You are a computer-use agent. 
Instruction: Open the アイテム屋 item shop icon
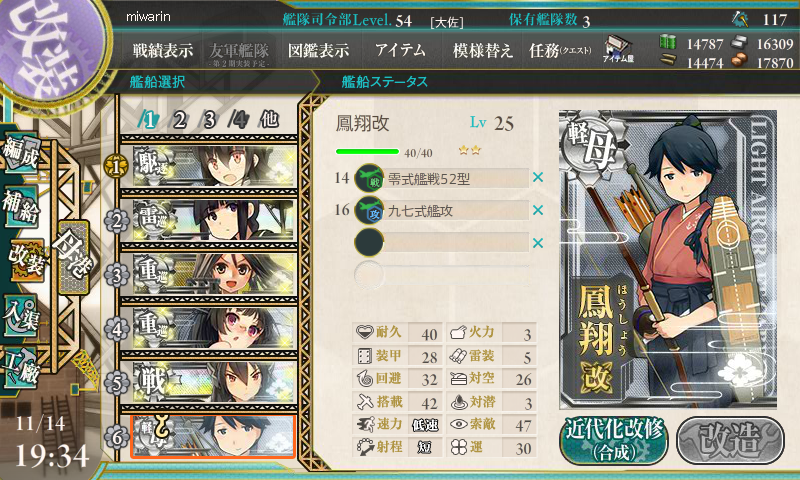[618, 49]
